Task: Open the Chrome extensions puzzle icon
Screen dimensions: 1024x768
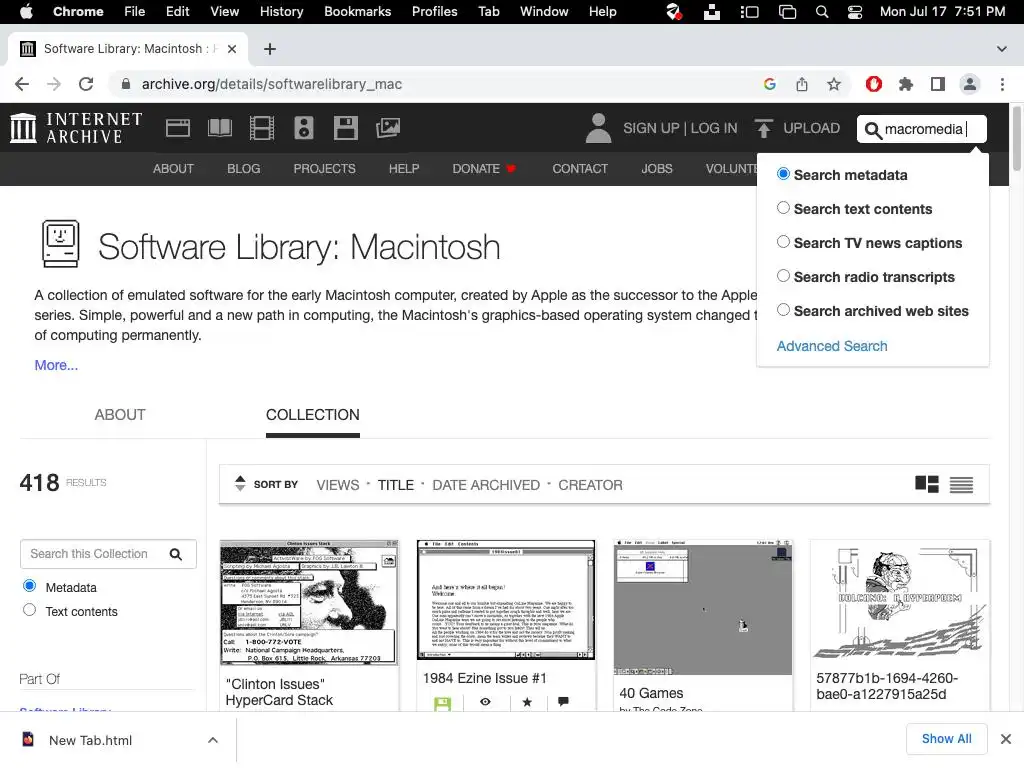Action: pos(905,84)
